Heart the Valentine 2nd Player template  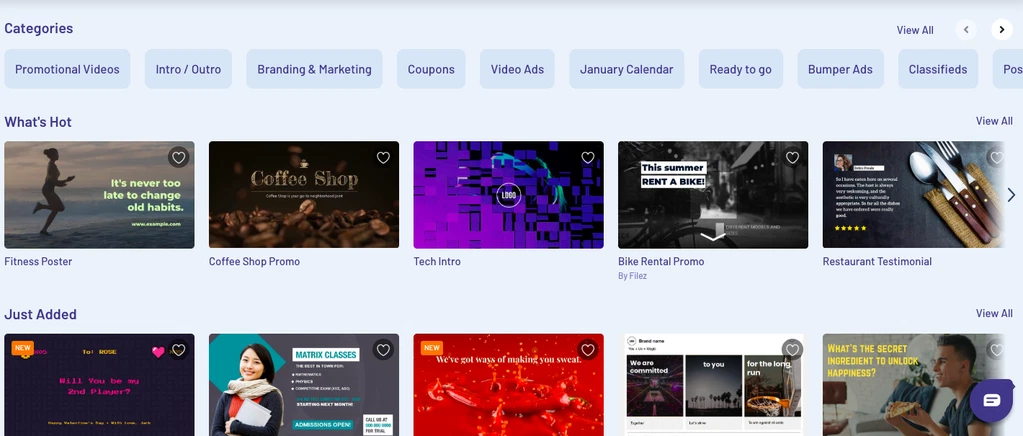179,350
